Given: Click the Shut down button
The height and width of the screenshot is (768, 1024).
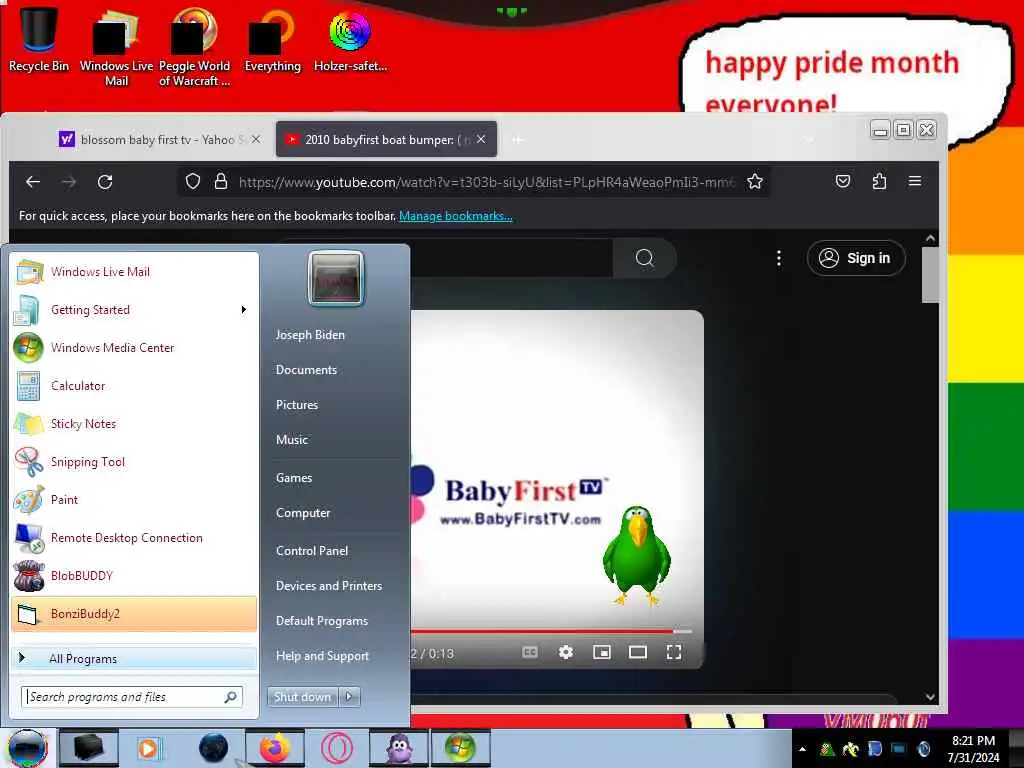Looking at the screenshot, I should coord(302,697).
